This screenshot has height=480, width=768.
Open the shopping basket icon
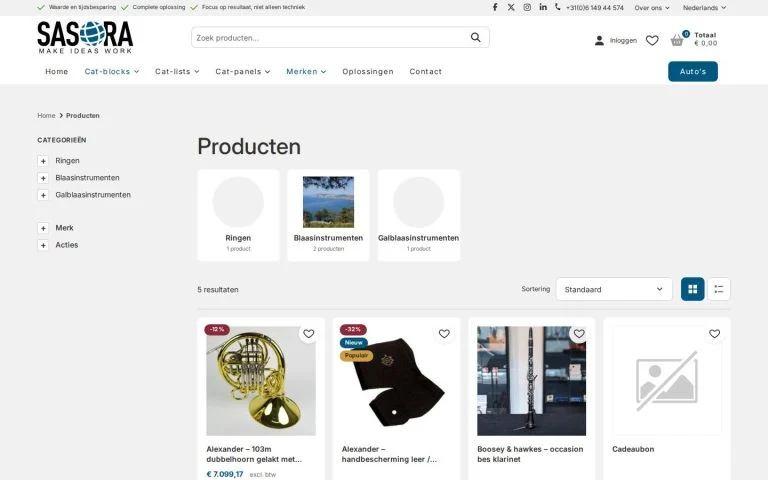click(x=677, y=40)
